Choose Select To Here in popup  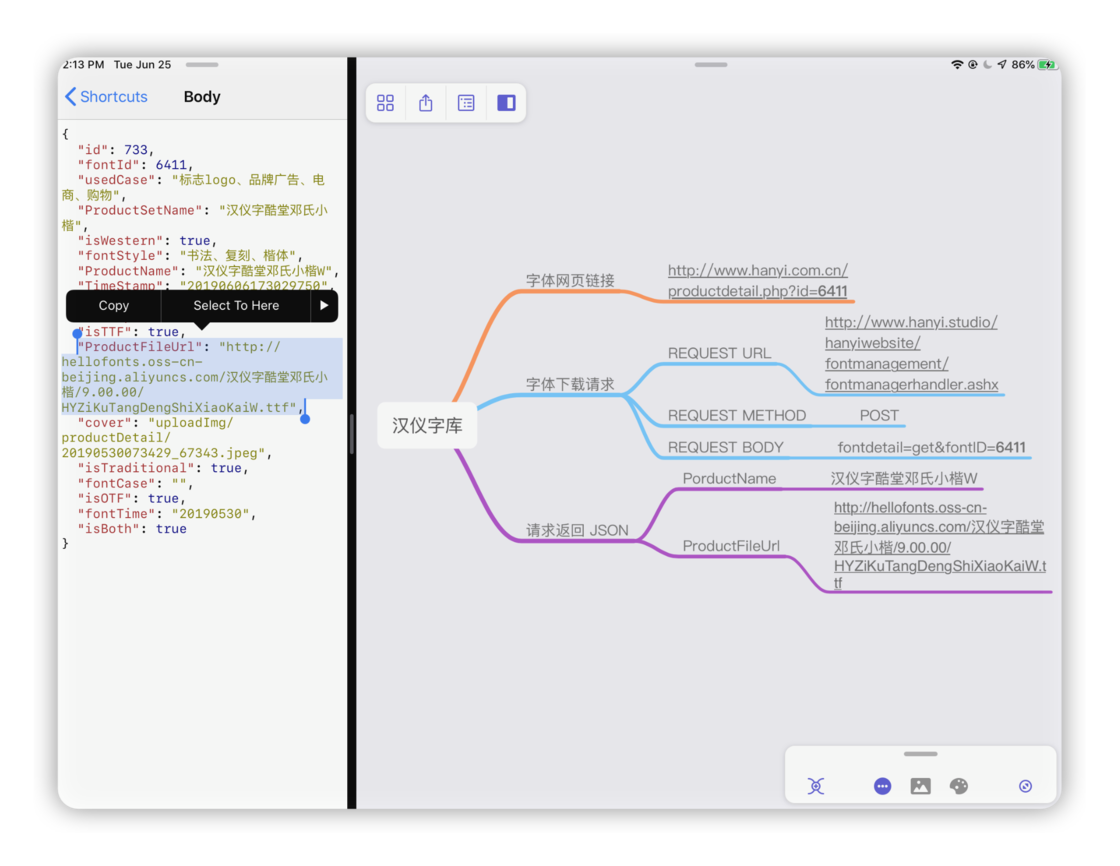pos(236,306)
